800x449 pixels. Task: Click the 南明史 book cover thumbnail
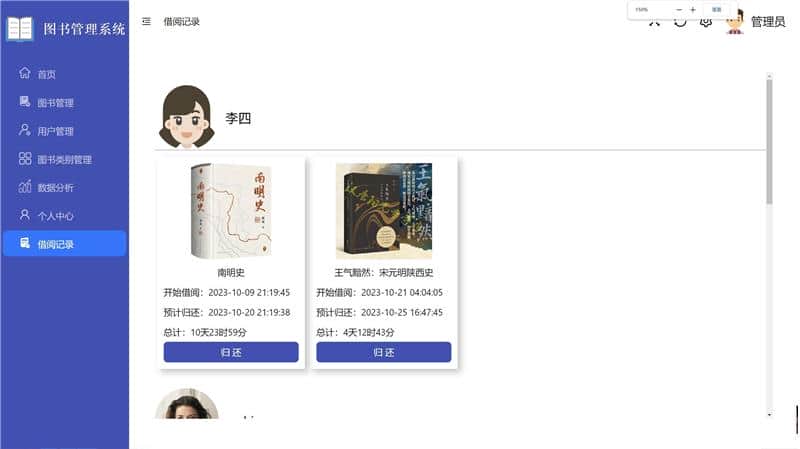point(231,211)
